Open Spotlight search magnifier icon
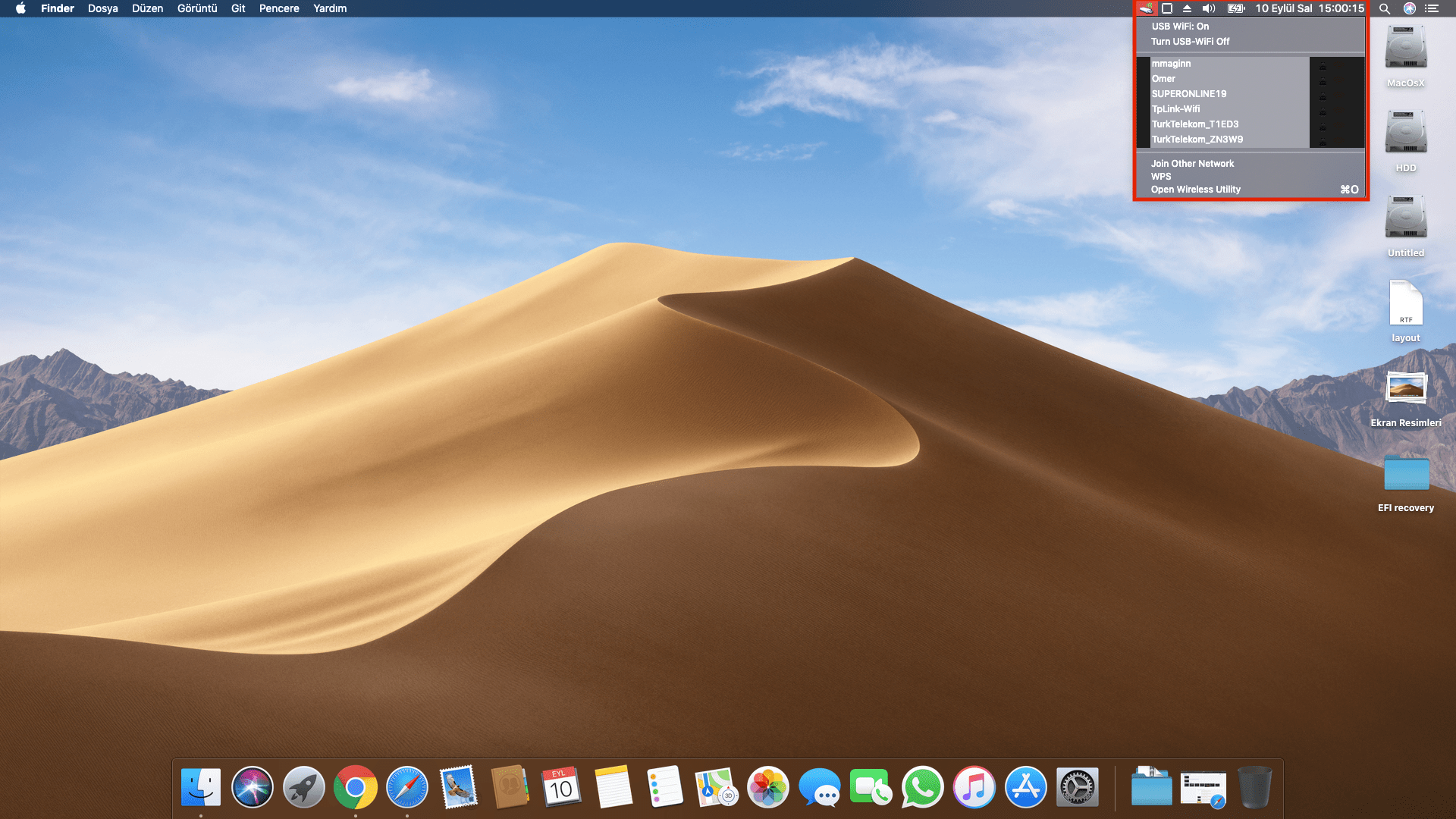Viewport: 1456px width, 819px height. click(1384, 8)
